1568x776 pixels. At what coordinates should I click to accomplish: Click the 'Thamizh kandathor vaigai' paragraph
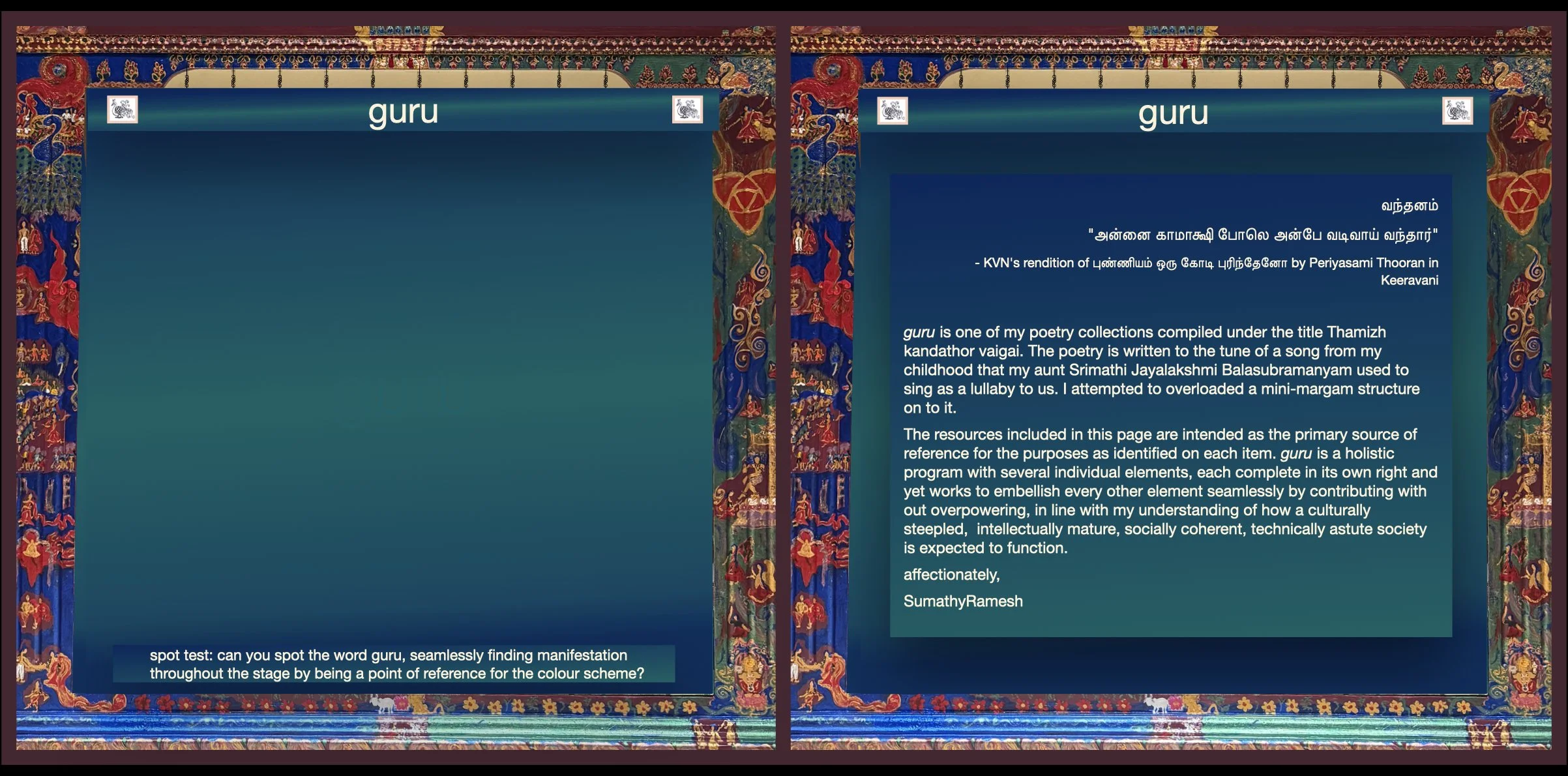(1161, 370)
